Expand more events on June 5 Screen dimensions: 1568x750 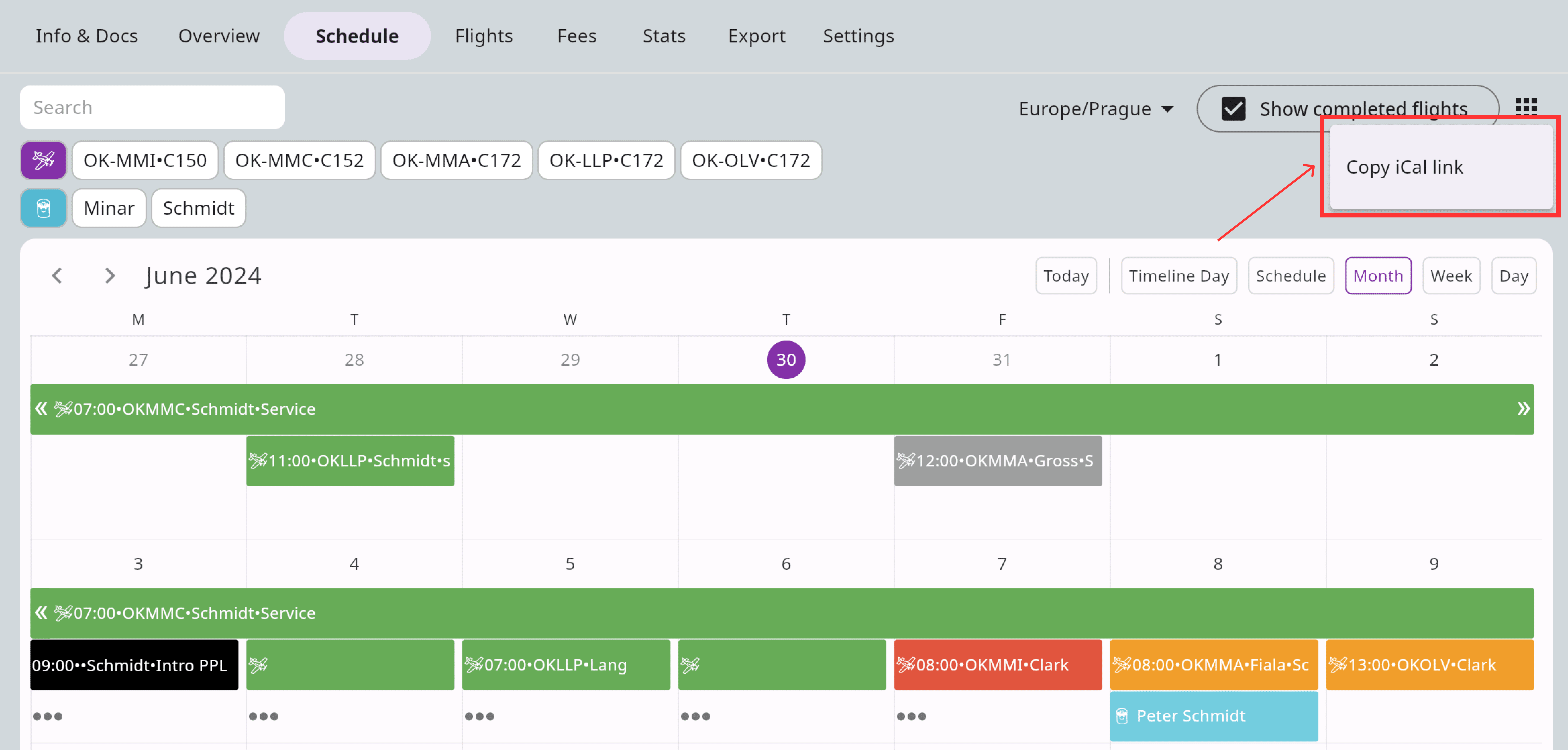click(480, 717)
